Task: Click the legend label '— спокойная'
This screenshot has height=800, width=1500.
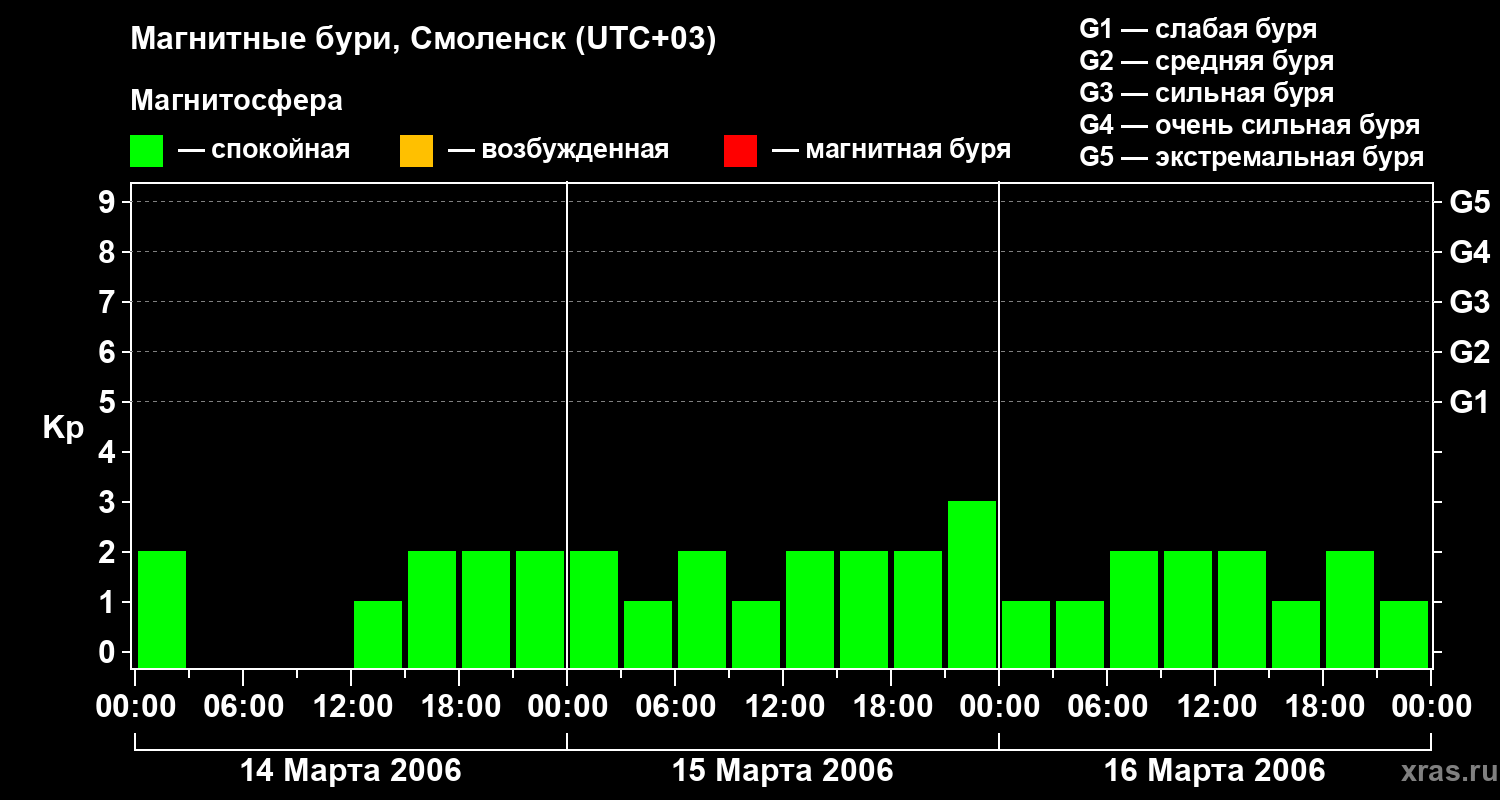Action: pyautogui.click(x=264, y=150)
